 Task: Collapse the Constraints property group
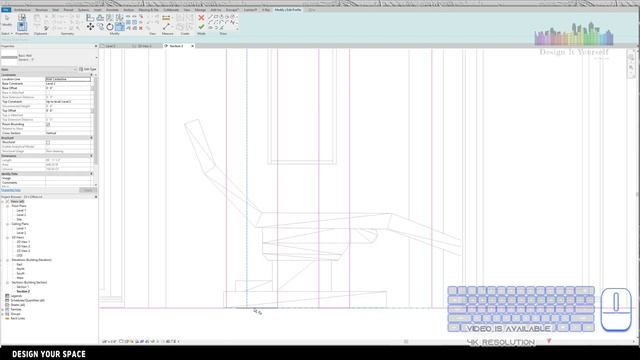coord(91,75)
